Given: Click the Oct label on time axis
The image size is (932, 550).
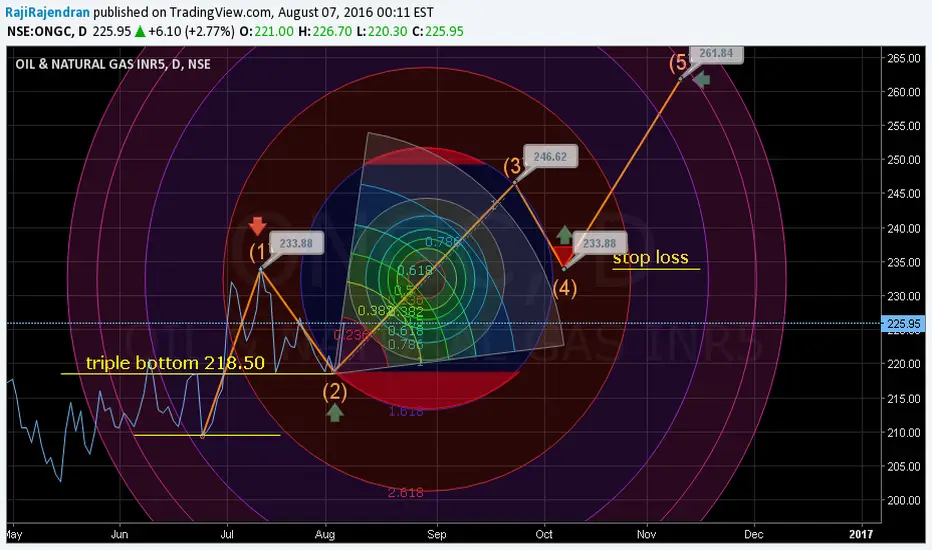Looking at the screenshot, I should click(x=544, y=534).
